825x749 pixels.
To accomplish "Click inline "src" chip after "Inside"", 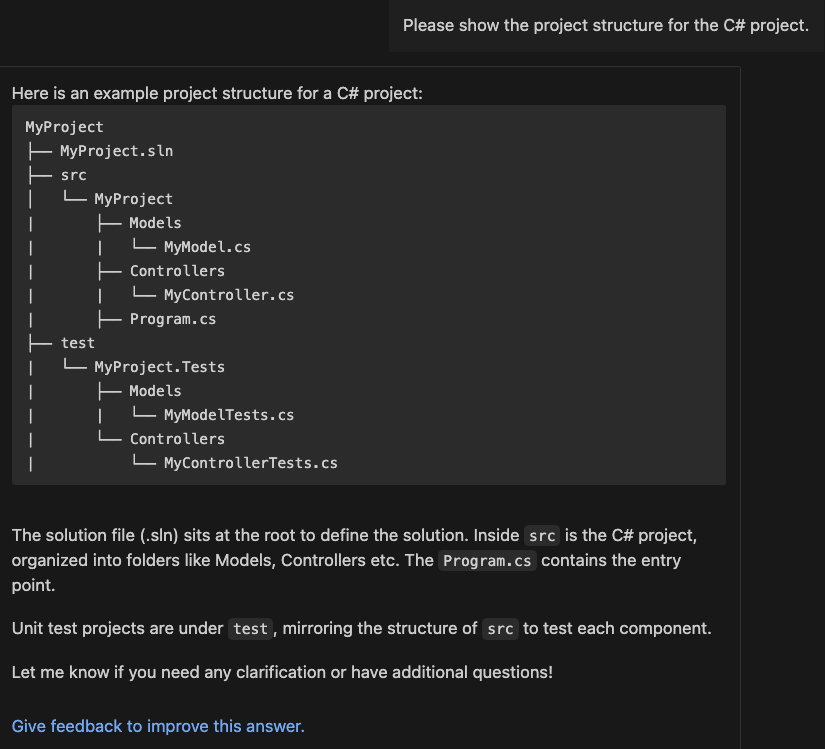I will [542, 536].
